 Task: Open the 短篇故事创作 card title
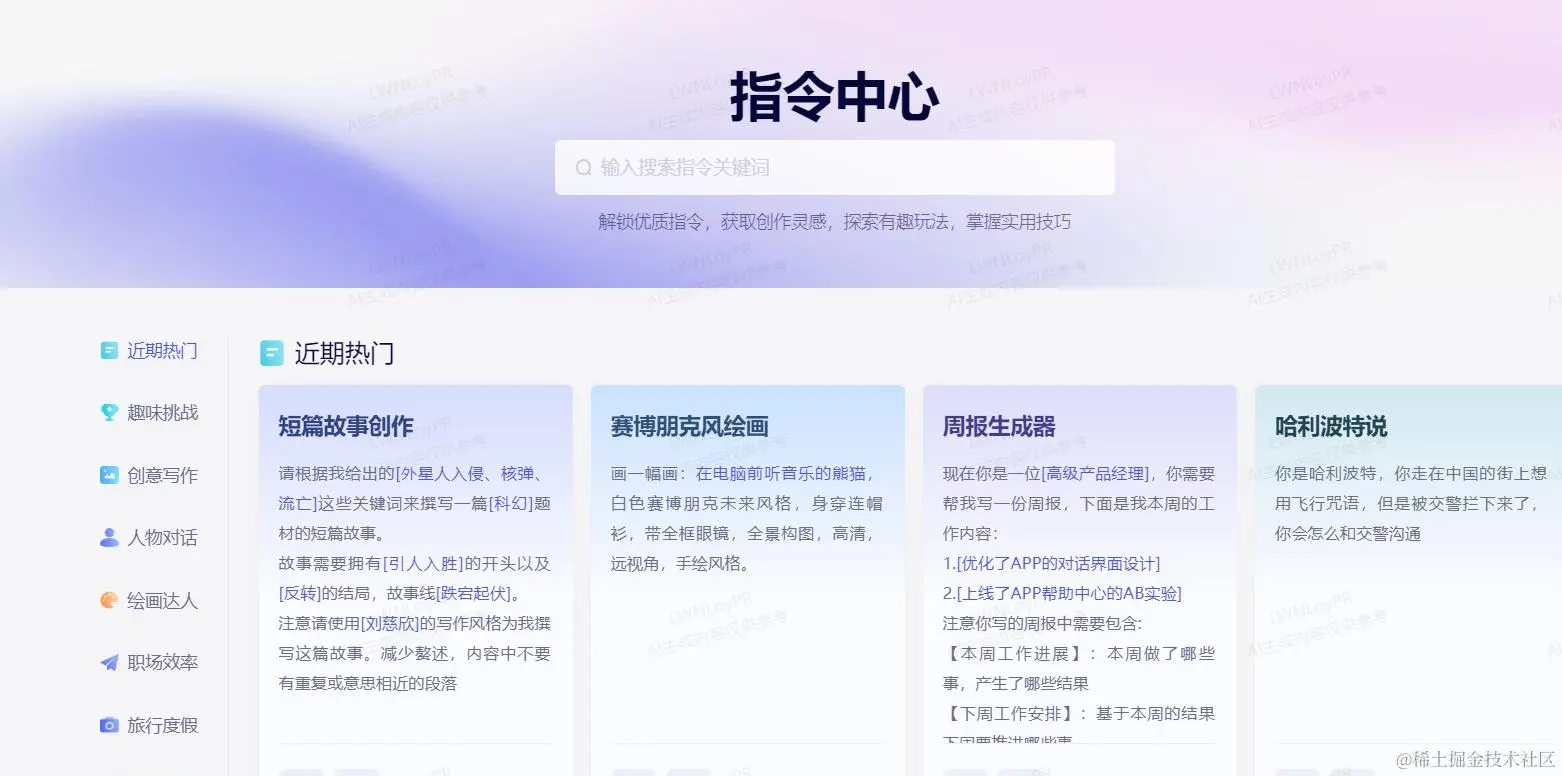pyautogui.click(x=346, y=426)
